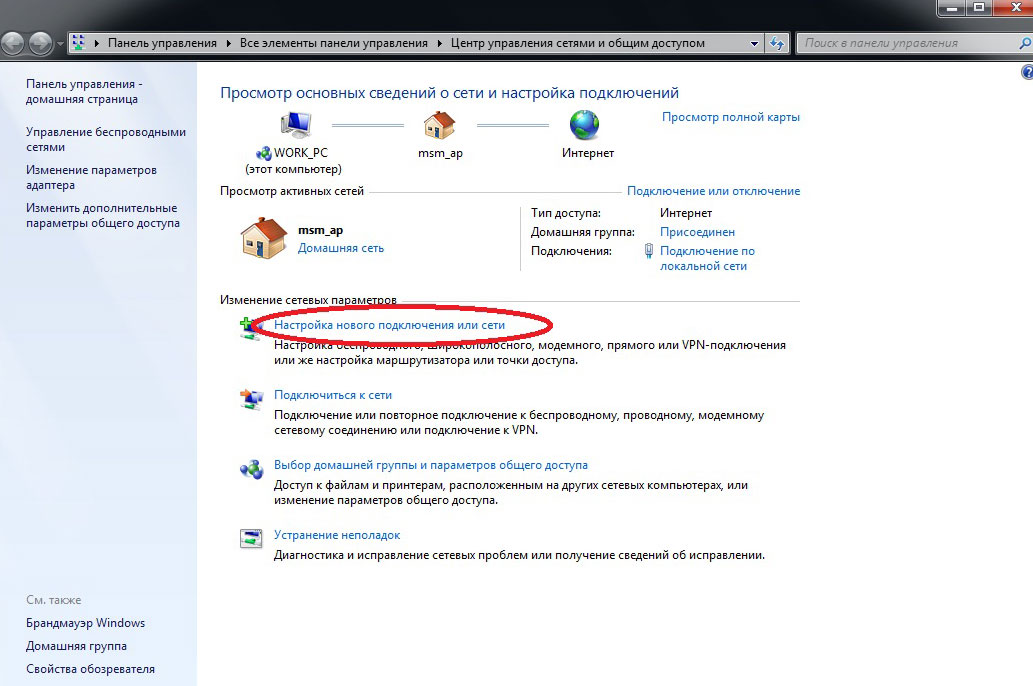Click the Forward navigation arrow button
This screenshot has width=1033, height=686.
pyautogui.click(x=40, y=43)
